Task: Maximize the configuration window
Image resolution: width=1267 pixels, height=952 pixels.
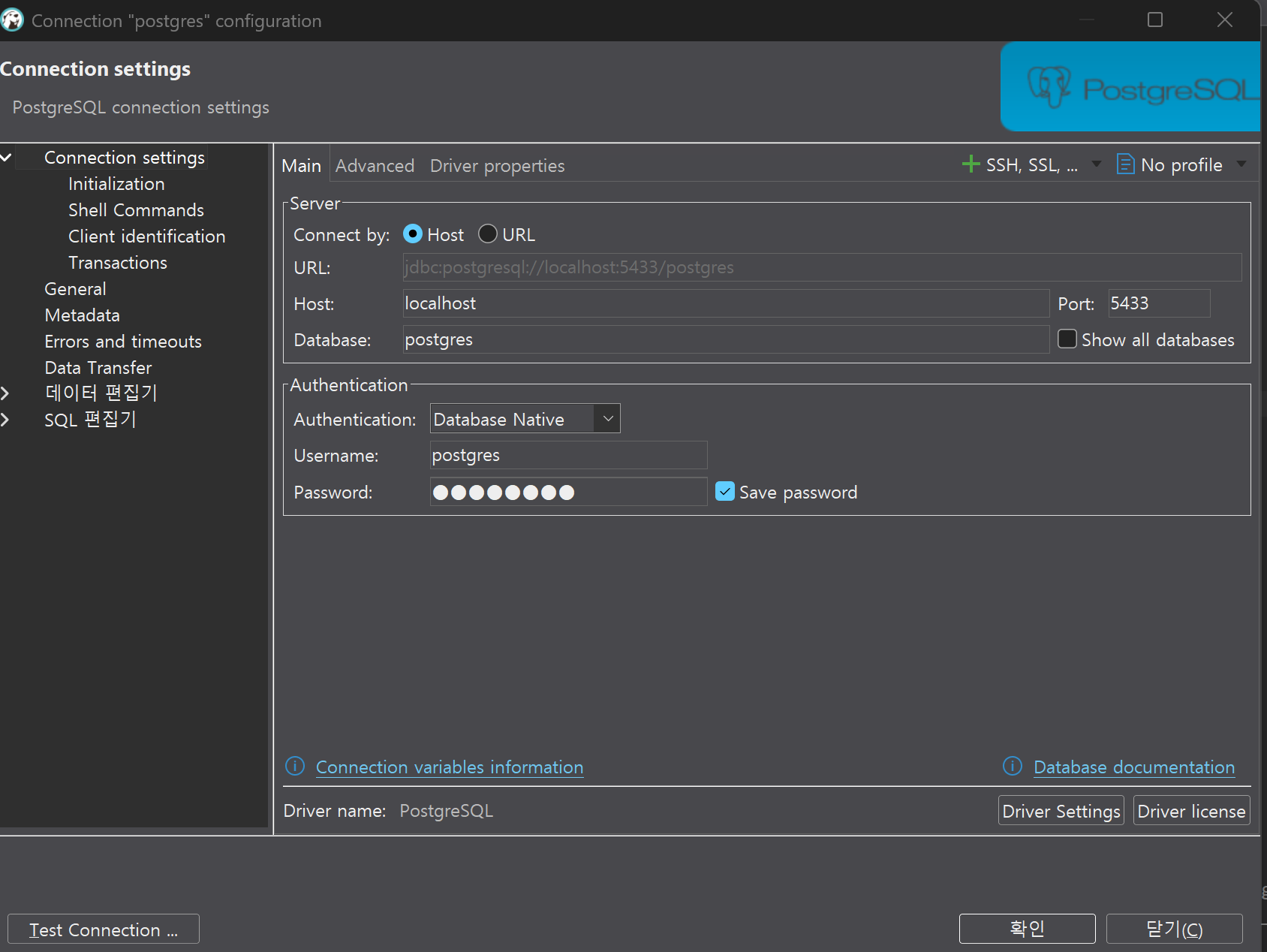Action: (1154, 20)
